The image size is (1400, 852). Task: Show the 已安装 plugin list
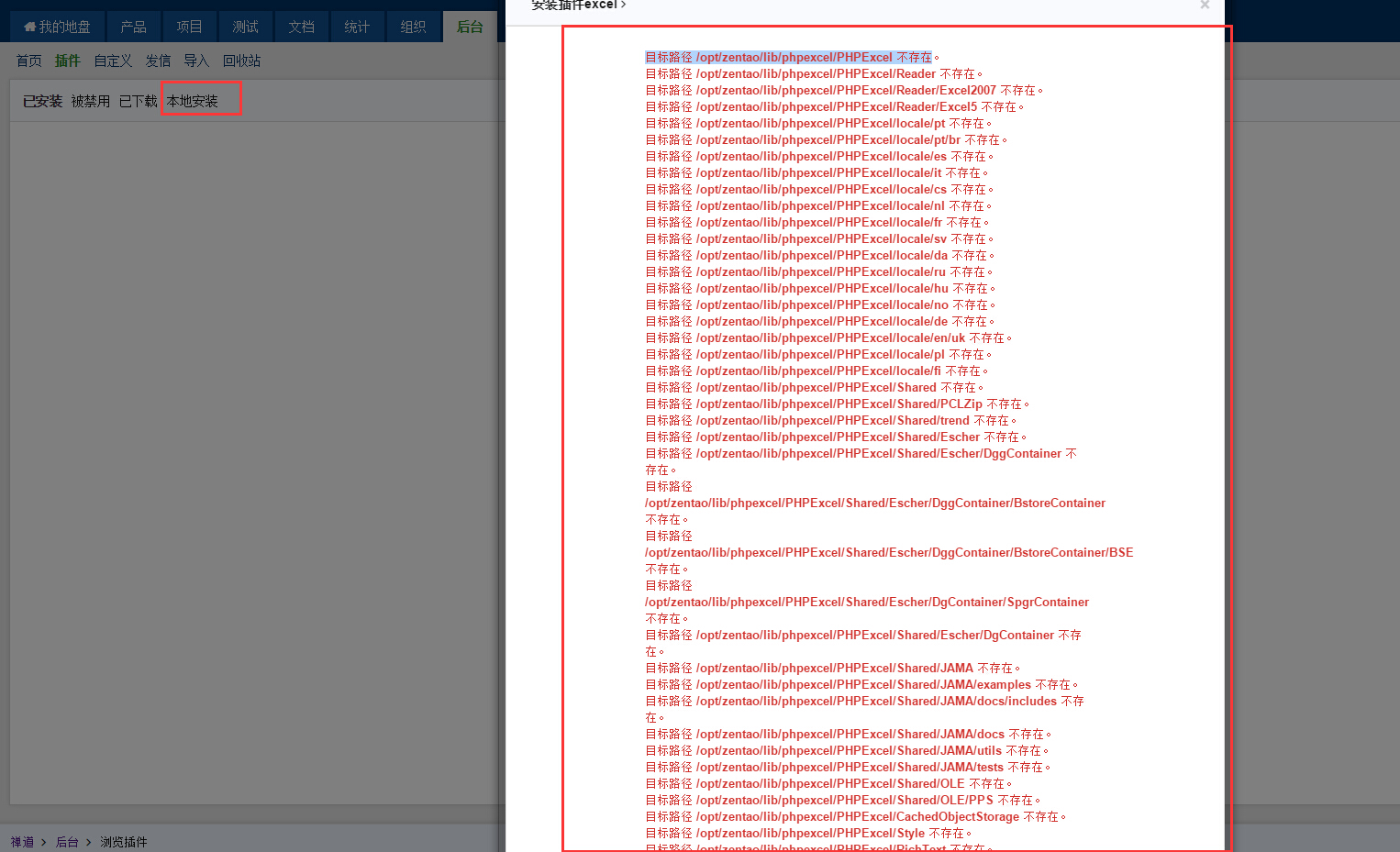[x=43, y=101]
